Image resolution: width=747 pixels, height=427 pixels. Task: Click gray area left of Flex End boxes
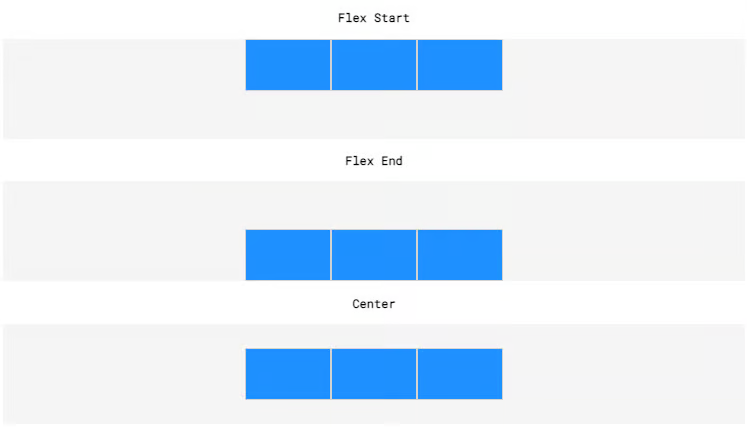pos(124,231)
